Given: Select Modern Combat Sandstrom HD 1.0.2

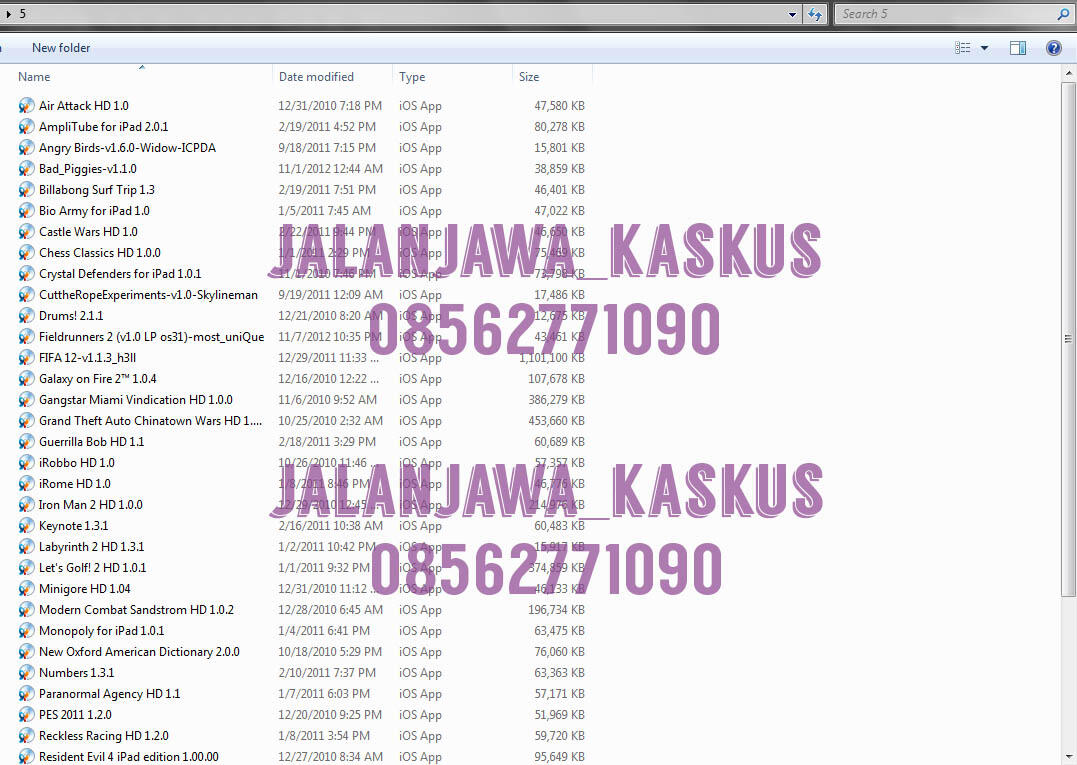Looking at the screenshot, I should [136, 610].
